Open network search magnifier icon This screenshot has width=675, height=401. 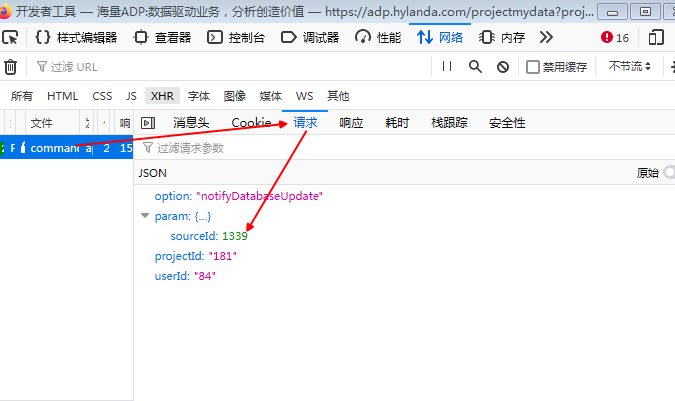pyautogui.click(x=475, y=67)
